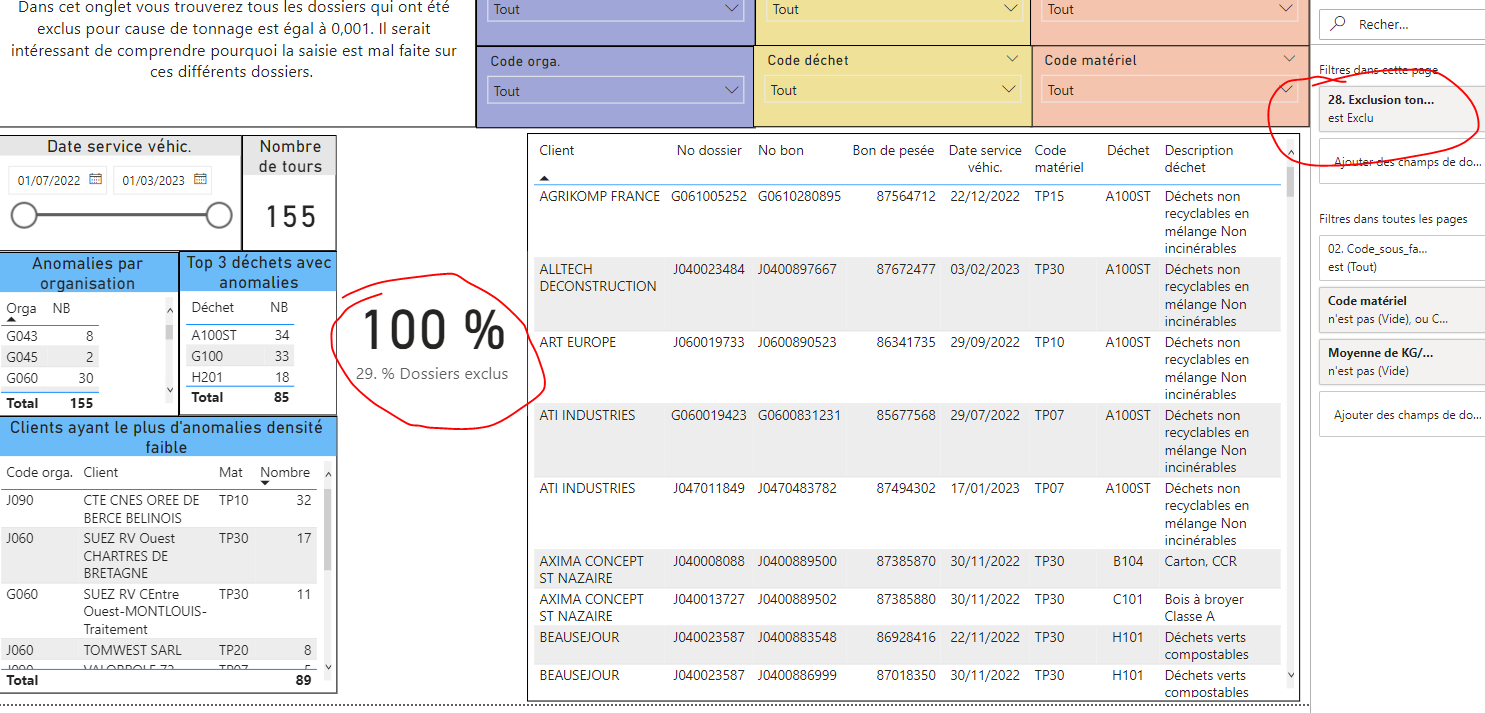Click the end date field showing 01/03/2023
This screenshot has height=713, width=1485.
point(154,181)
